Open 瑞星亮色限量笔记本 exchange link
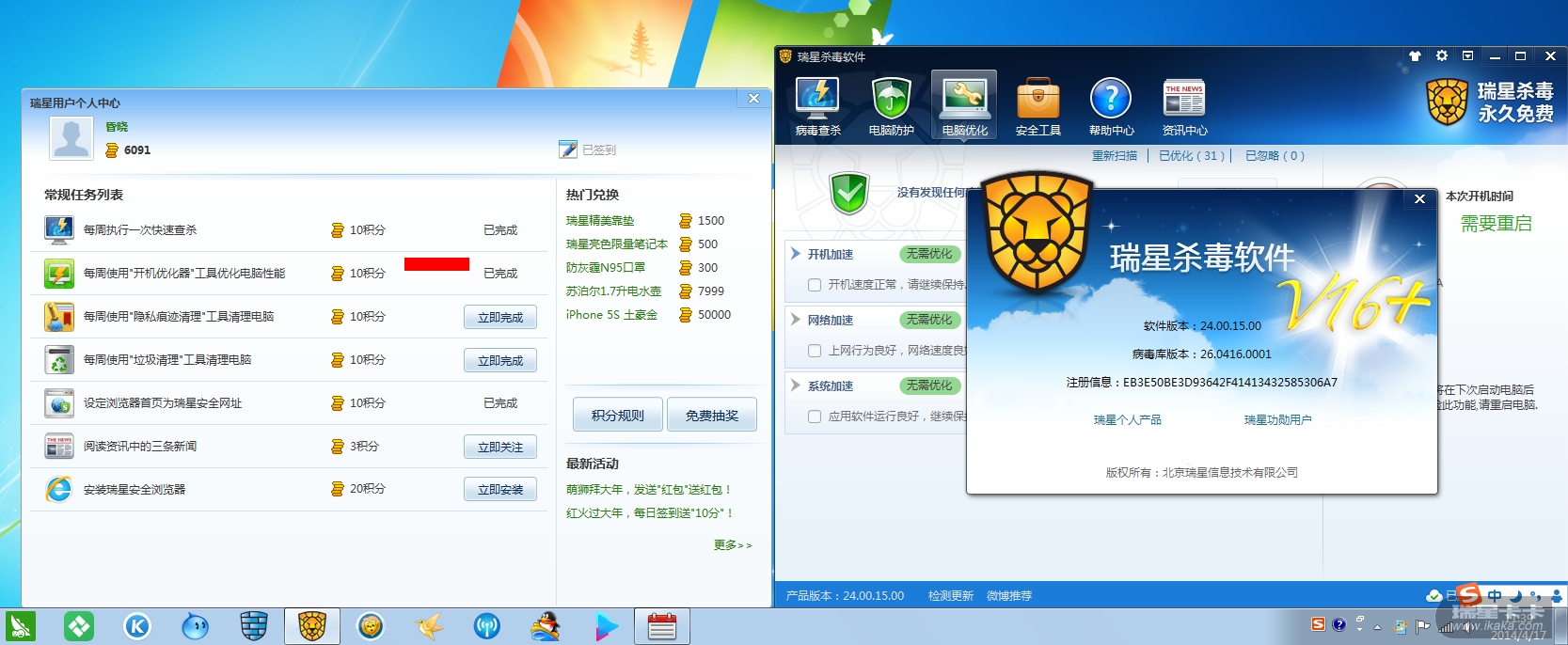Image resolution: width=1568 pixels, height=645 pixels. [x=617, y=244]
